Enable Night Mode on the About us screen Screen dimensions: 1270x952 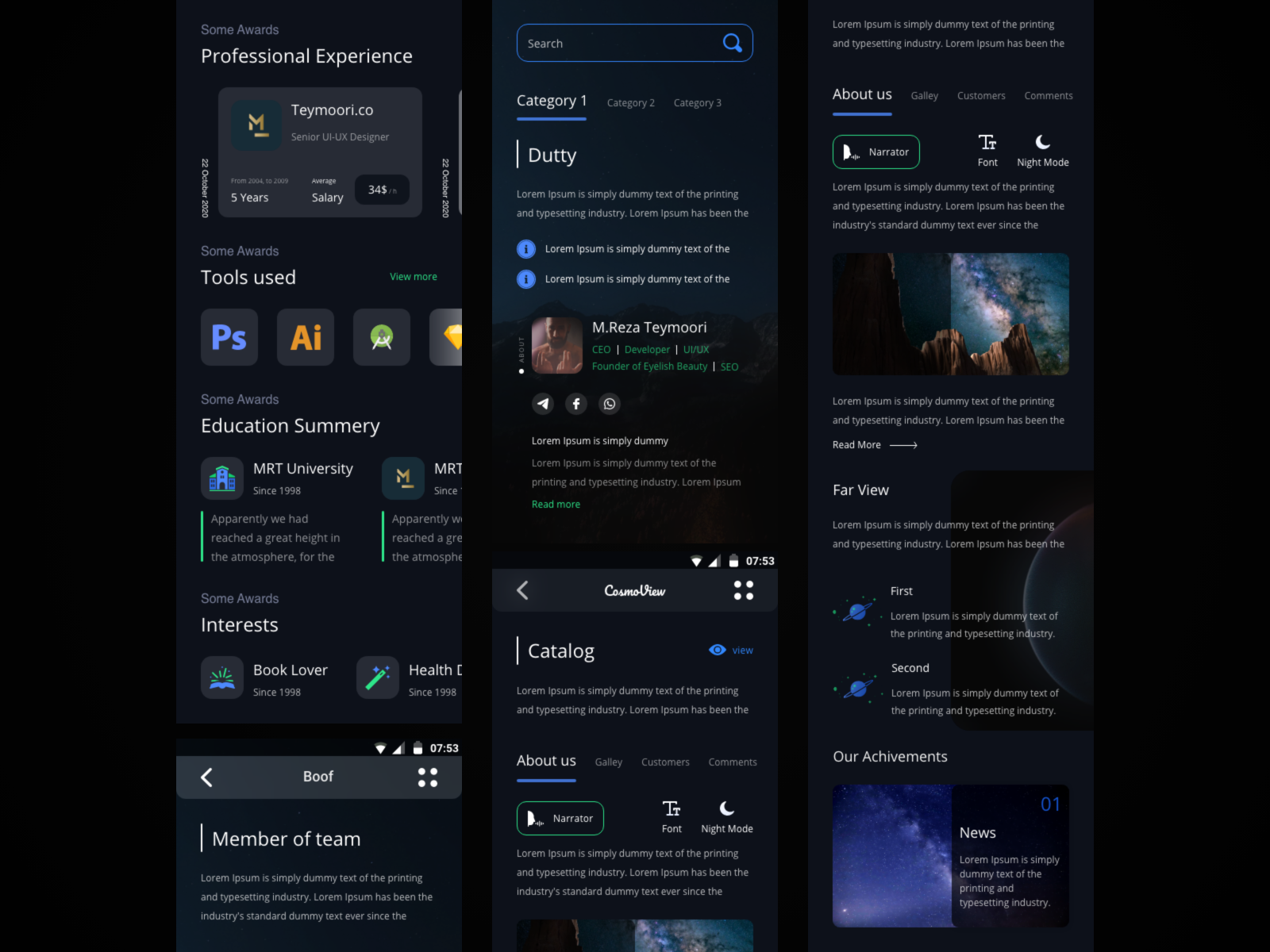[x=1042, y=151]
